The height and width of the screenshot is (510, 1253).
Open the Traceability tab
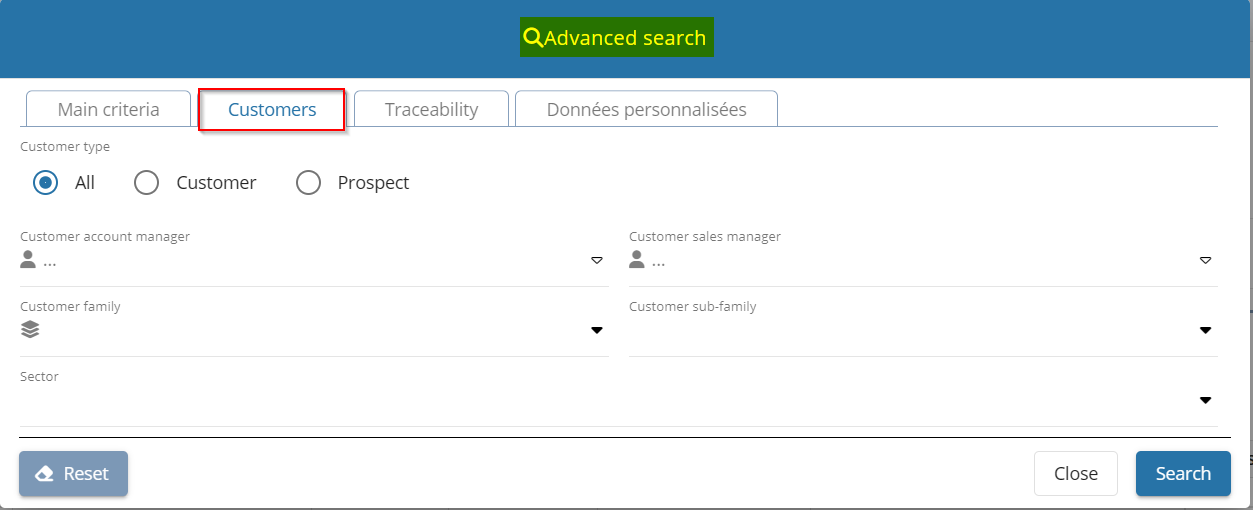(x=431, y=110)
